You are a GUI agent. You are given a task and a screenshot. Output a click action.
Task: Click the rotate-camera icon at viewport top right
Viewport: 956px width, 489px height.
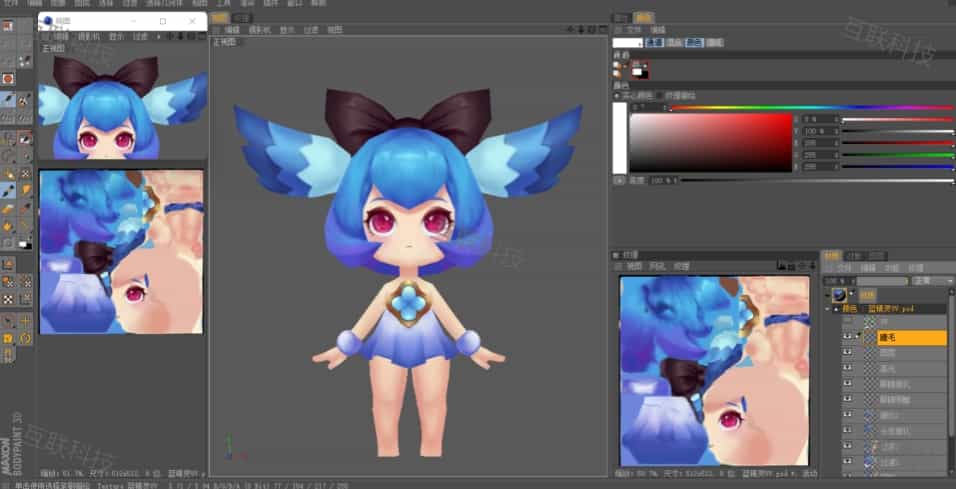[x=591, y=29]
